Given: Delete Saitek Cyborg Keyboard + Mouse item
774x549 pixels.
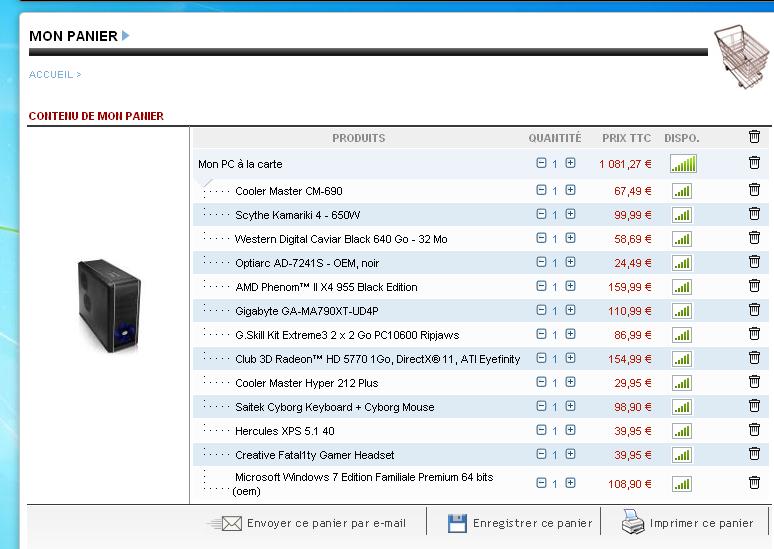Looking at the screenshot, I should [754, 405].
